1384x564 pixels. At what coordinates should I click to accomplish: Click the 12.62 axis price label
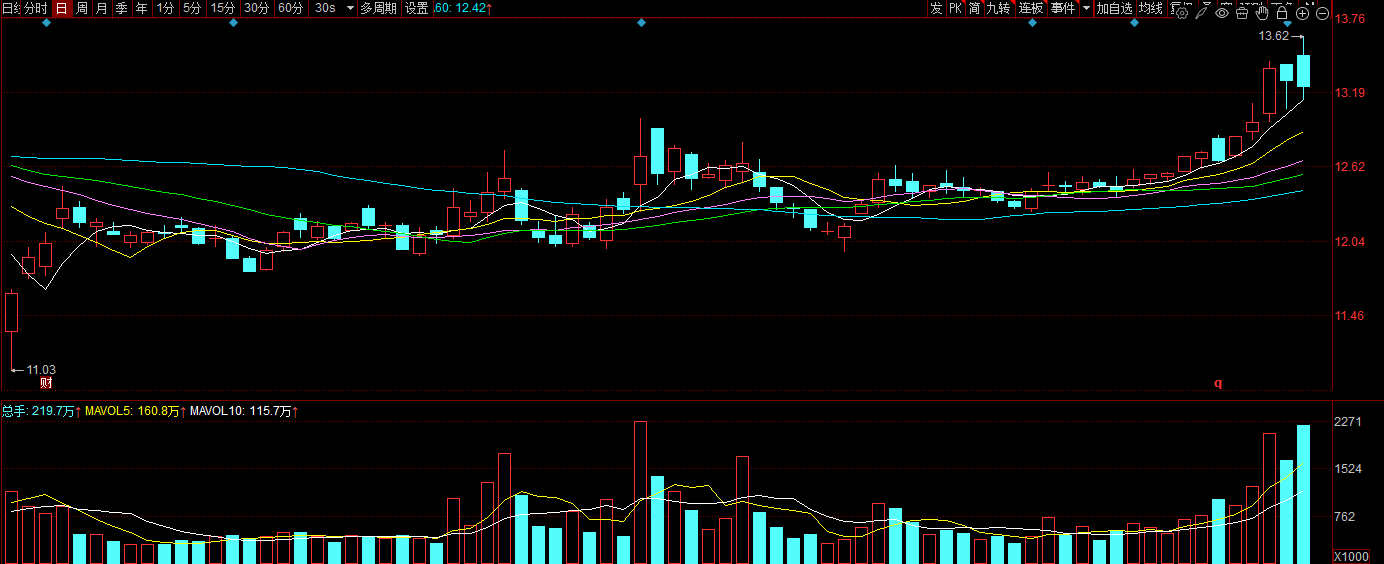(x=1351, y=167)
